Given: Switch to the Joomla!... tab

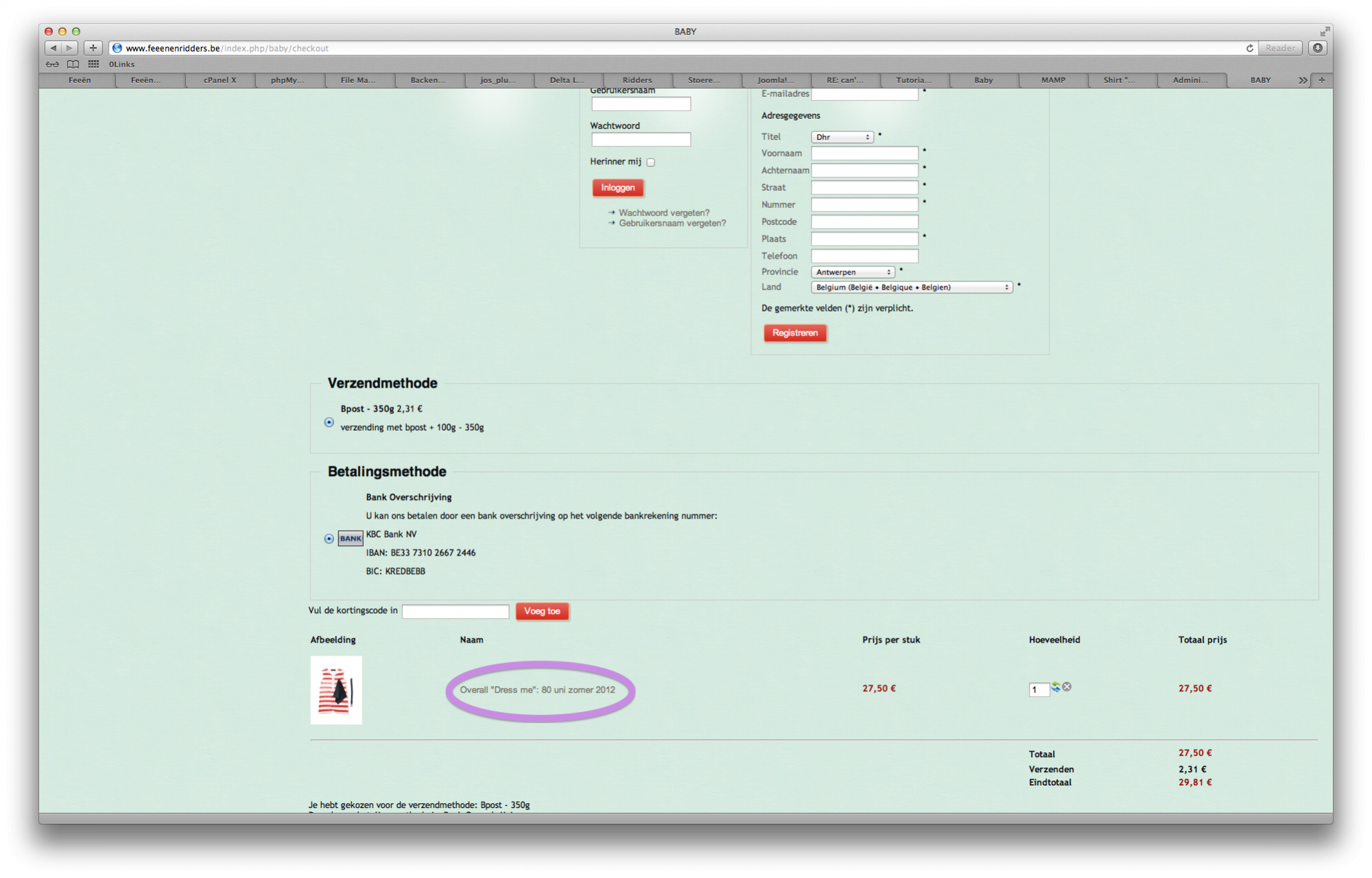Looking at the screenshot, I should [x=776, y=80].
